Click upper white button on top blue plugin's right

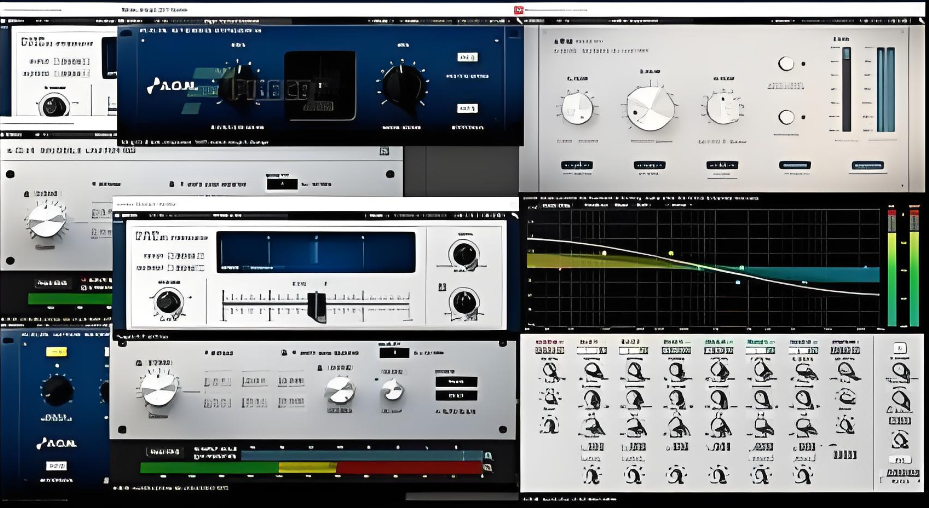pos(467,57)
